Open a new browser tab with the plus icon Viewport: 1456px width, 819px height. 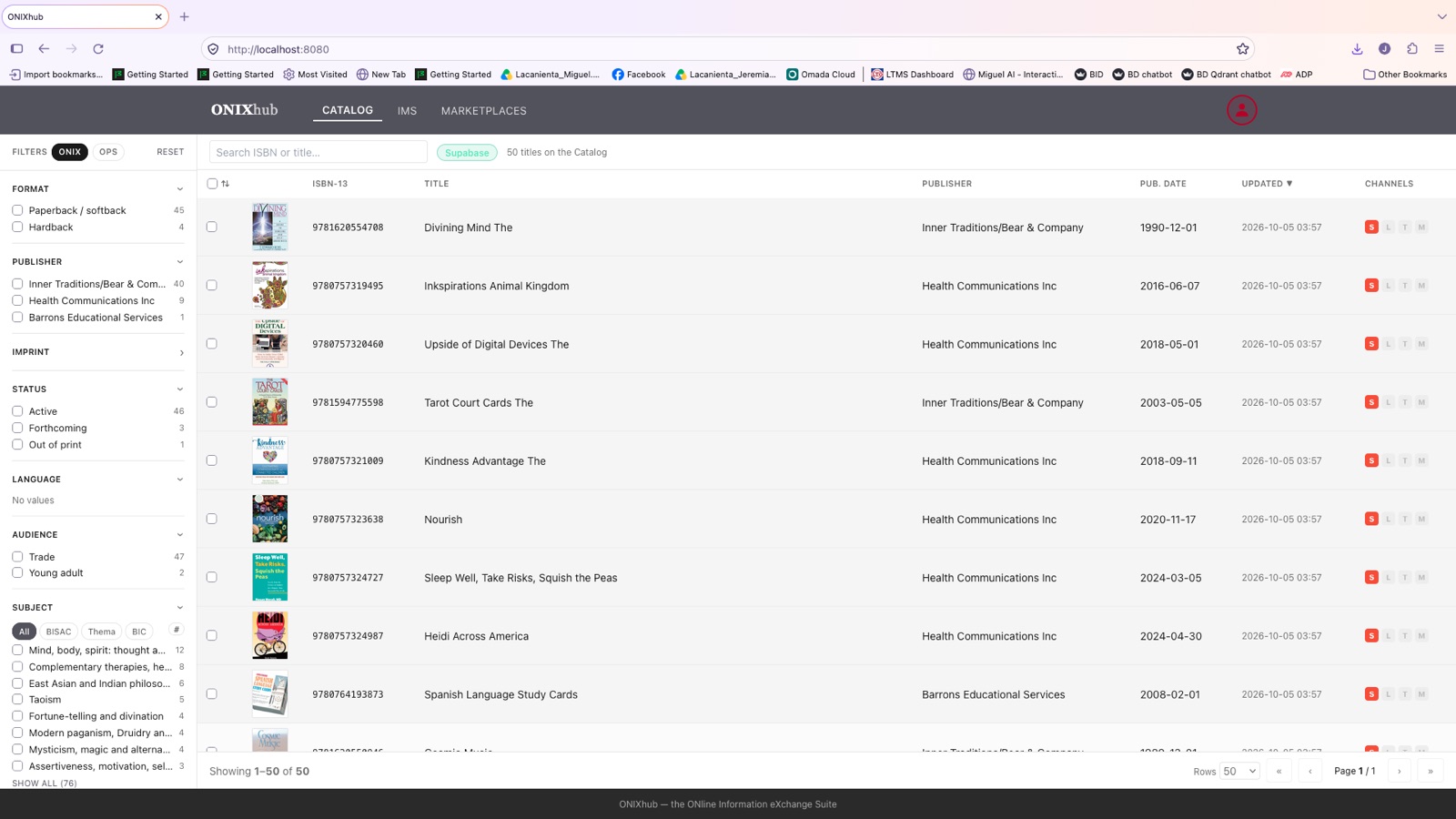click(x=185, y=16)
